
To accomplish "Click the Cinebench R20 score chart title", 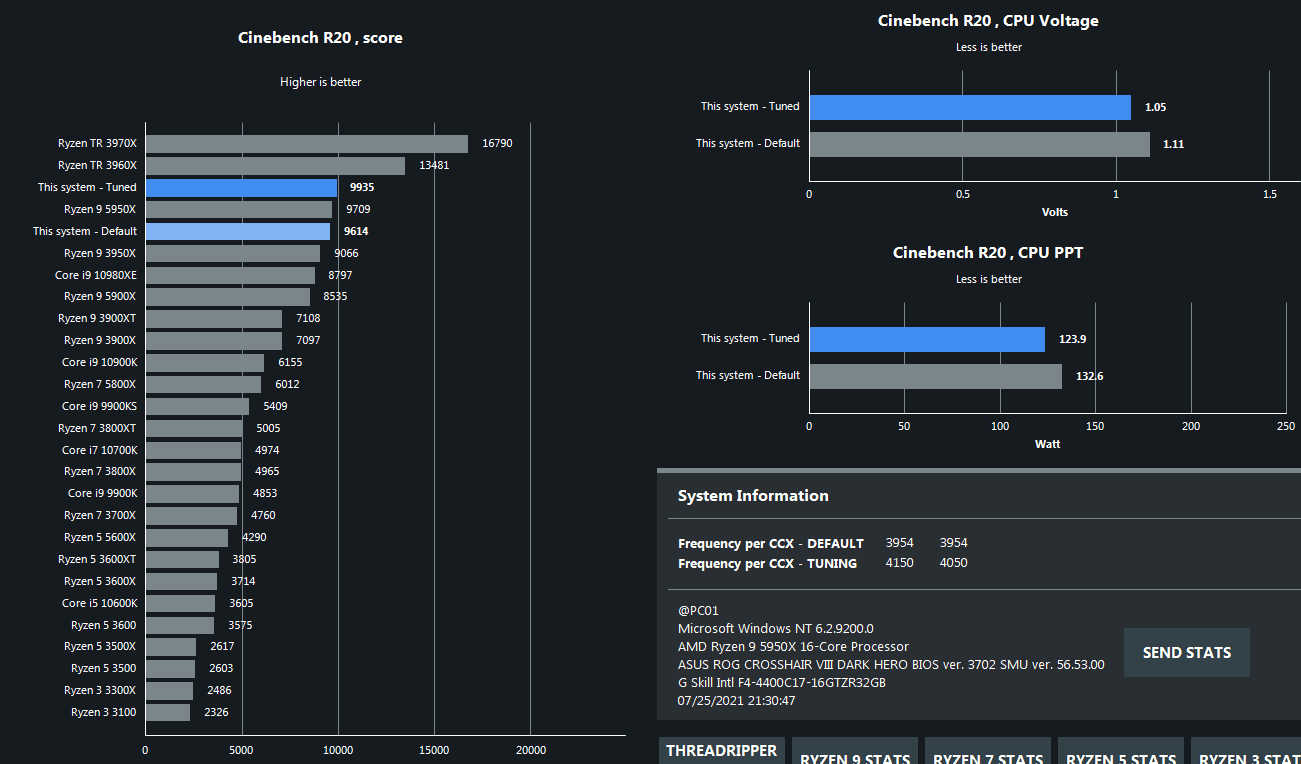I will [320, 38].
